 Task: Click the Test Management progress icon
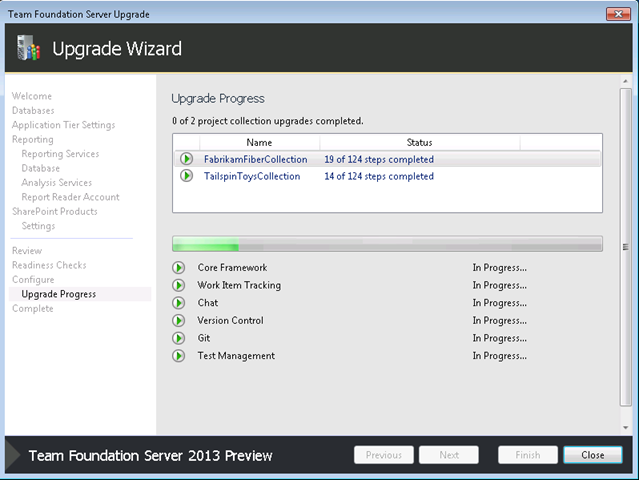(178, 356)
